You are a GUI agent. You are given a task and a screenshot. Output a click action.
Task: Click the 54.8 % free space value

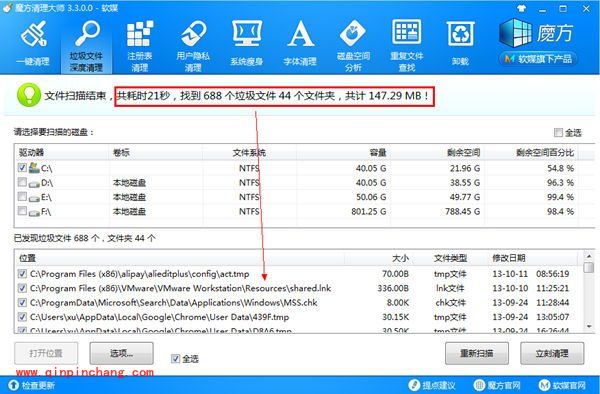560,168
